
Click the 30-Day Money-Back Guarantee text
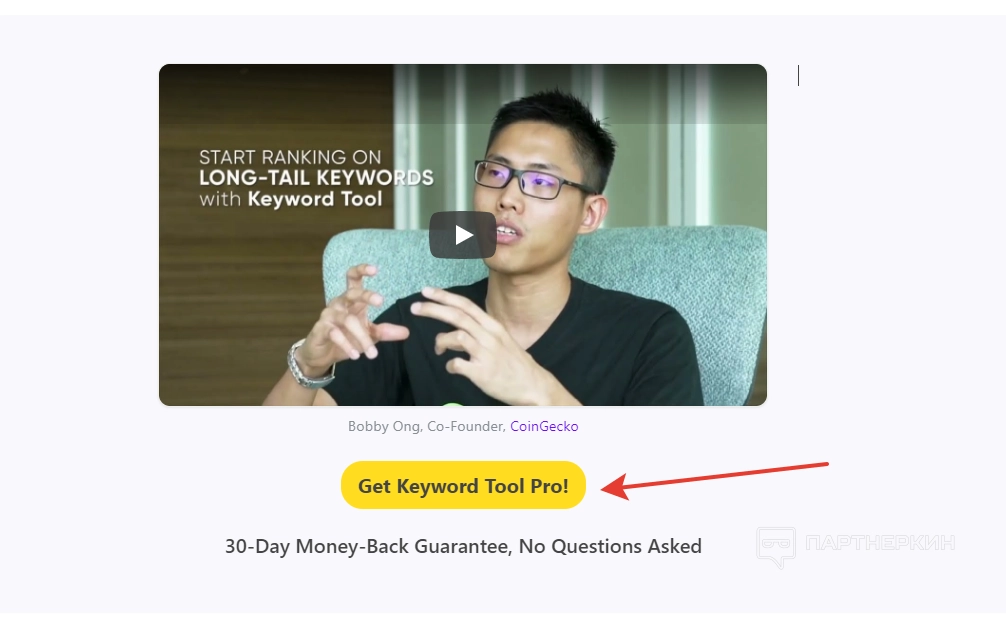463,546
